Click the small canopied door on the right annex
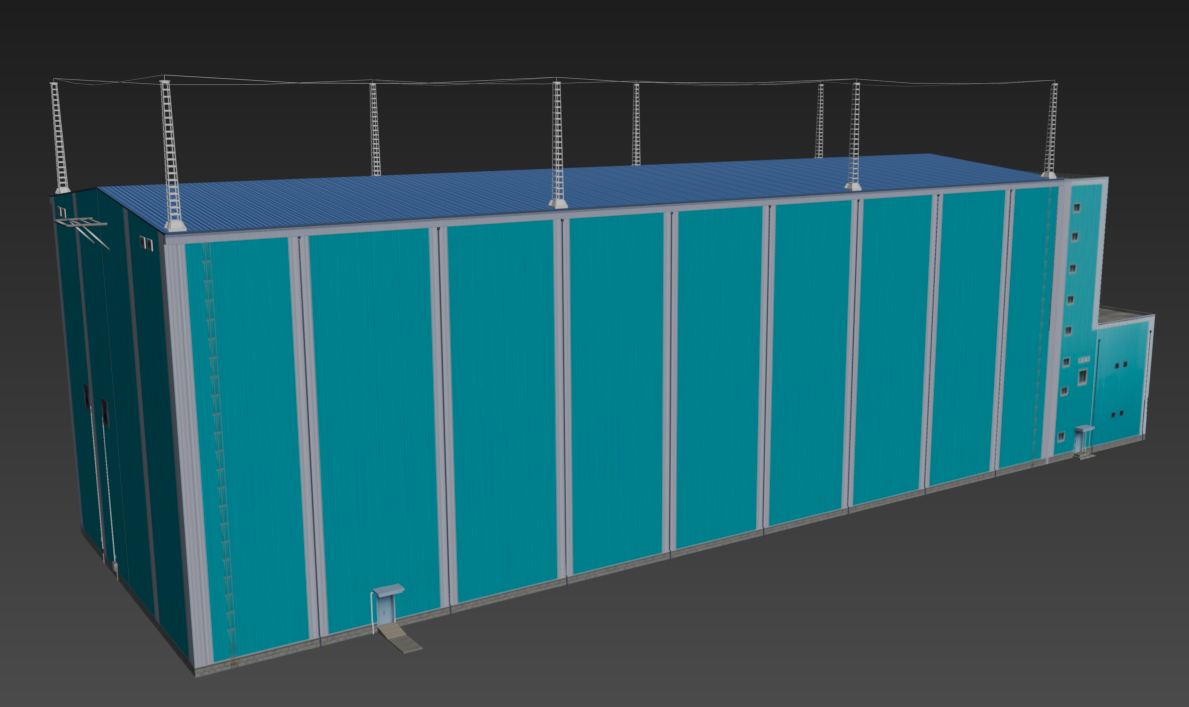The height and width of the screenshot is (707, 1189). click(1082, 439)
